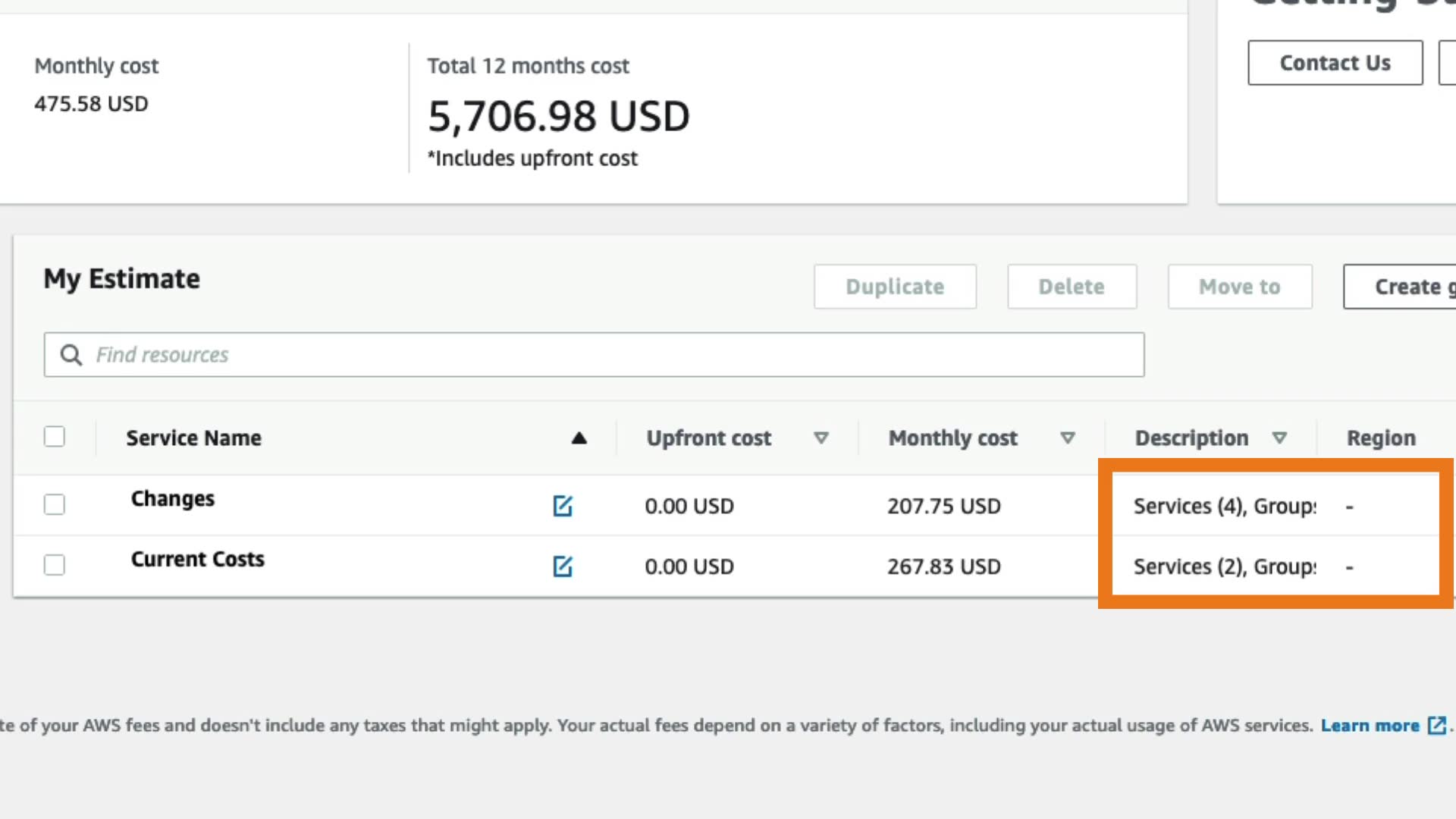Click the edit icon for Current Costs

(x=563, y=566)
